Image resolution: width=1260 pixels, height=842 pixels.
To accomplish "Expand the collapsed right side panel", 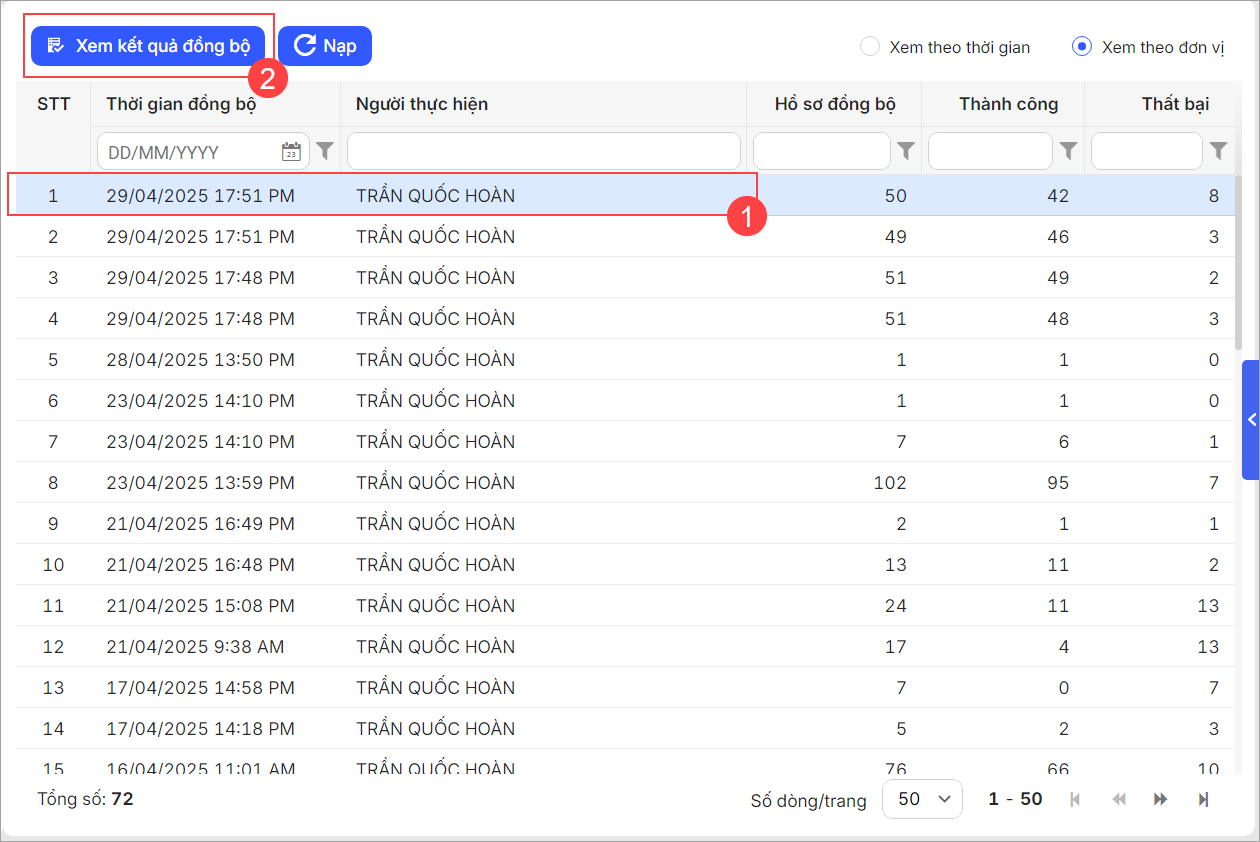I will tap(1250, 420).
